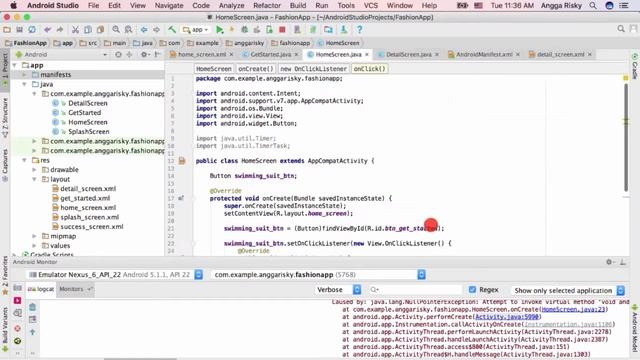Collapse the layout folder
Screen dimensions: 640x360
pyautogui.click(x=34, y=179)
